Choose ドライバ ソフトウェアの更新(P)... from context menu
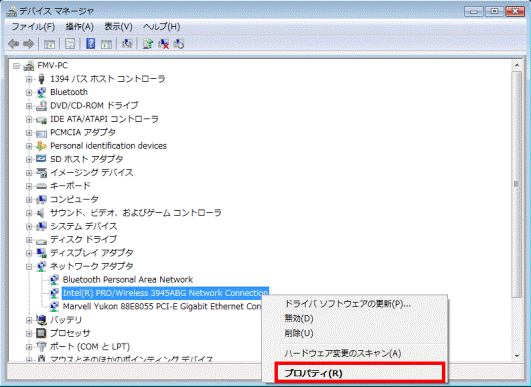The image size is (531, 387). click(348, 304)
